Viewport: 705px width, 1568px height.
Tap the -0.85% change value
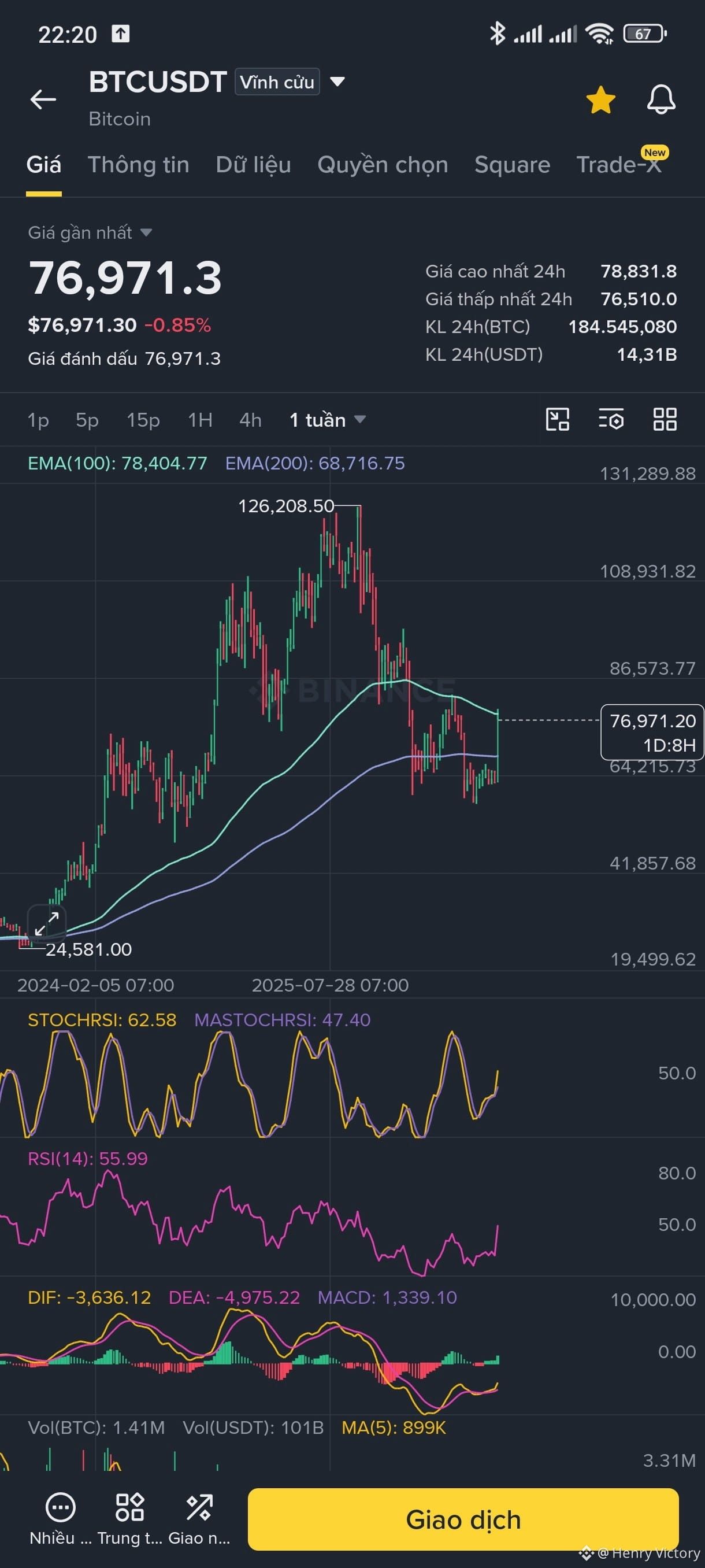tap(177, 325)
